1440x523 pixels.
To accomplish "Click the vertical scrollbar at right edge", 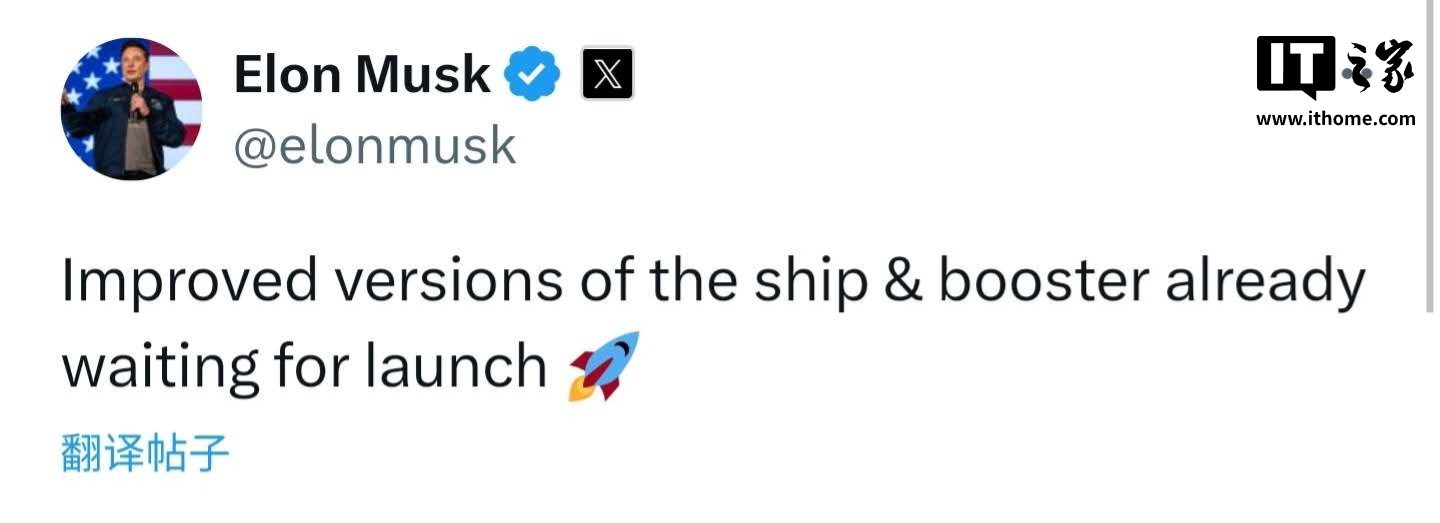I will (x=1430, y=160).
